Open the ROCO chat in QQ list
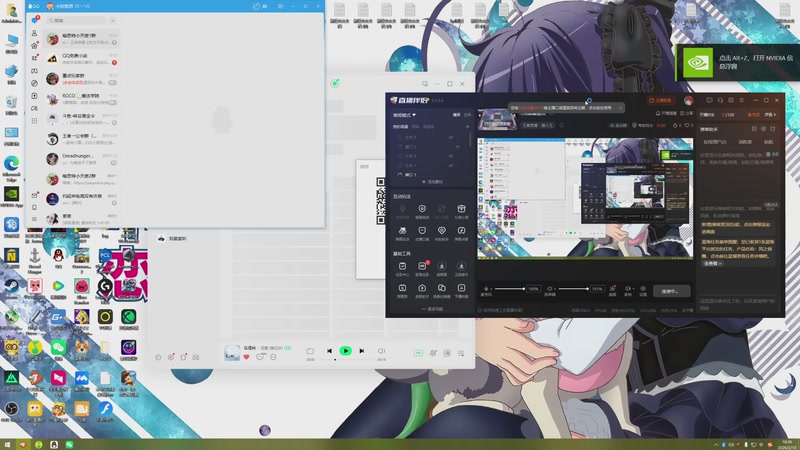Viewport: 800px width, 450px height. click(82, 99)
